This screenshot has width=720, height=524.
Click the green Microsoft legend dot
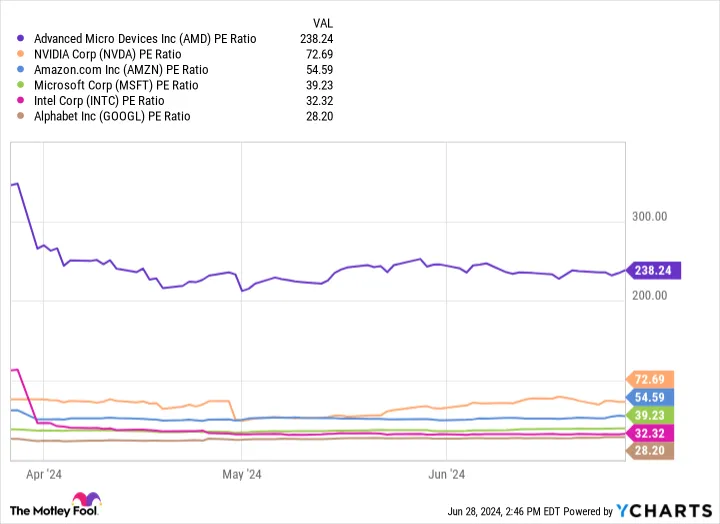click(22, 85)
